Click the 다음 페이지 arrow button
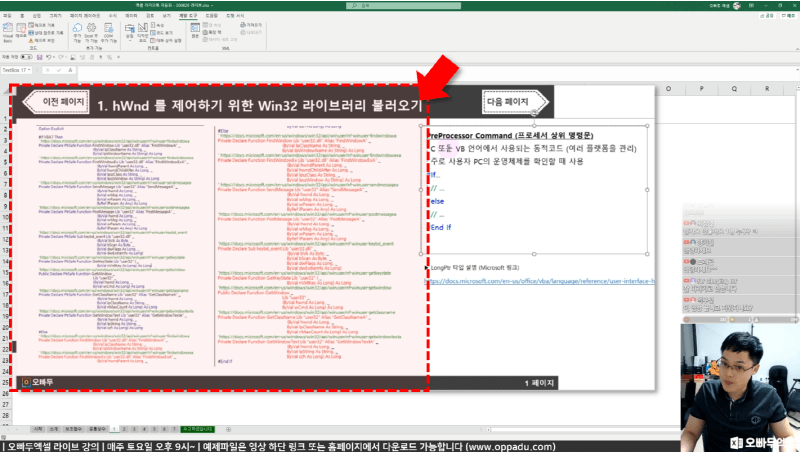800x452 pixels. (515, 102)
